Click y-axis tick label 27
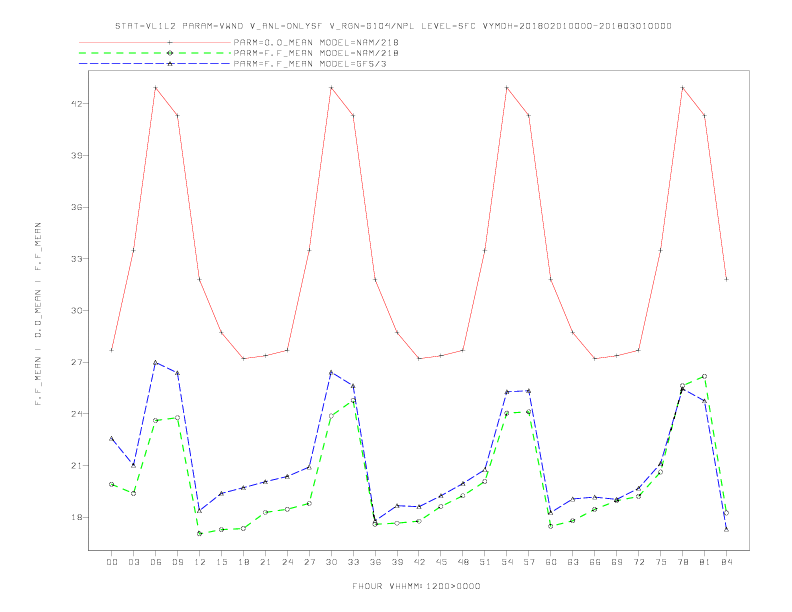Screen dimensions: 792x612 click(77, 362)
